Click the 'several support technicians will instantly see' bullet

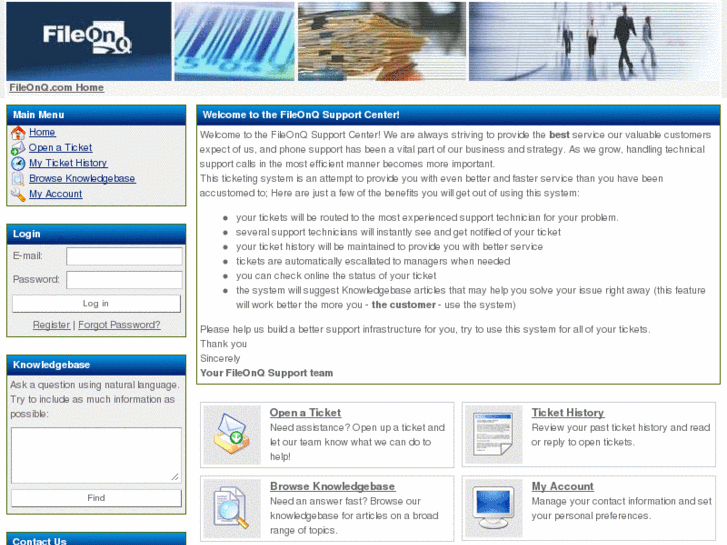[x=398, y=232]
